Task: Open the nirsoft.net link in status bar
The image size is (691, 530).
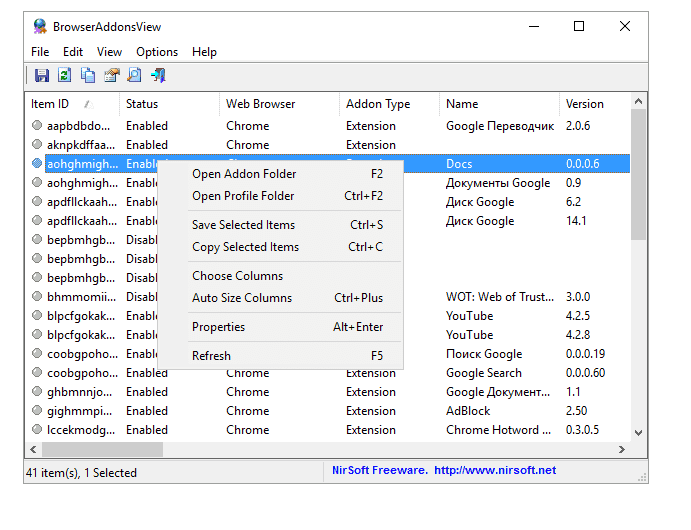Action: tap(496, 471)
